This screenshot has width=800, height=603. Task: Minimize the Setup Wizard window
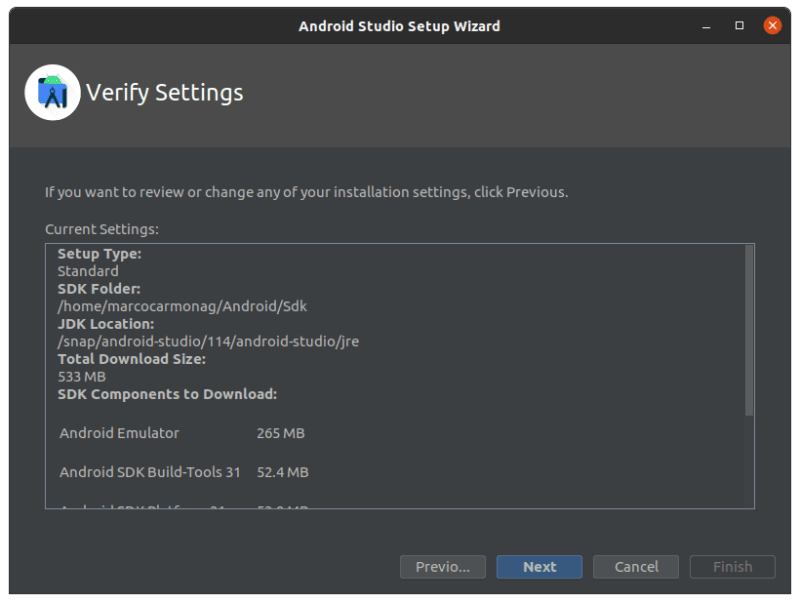(708, 26)
